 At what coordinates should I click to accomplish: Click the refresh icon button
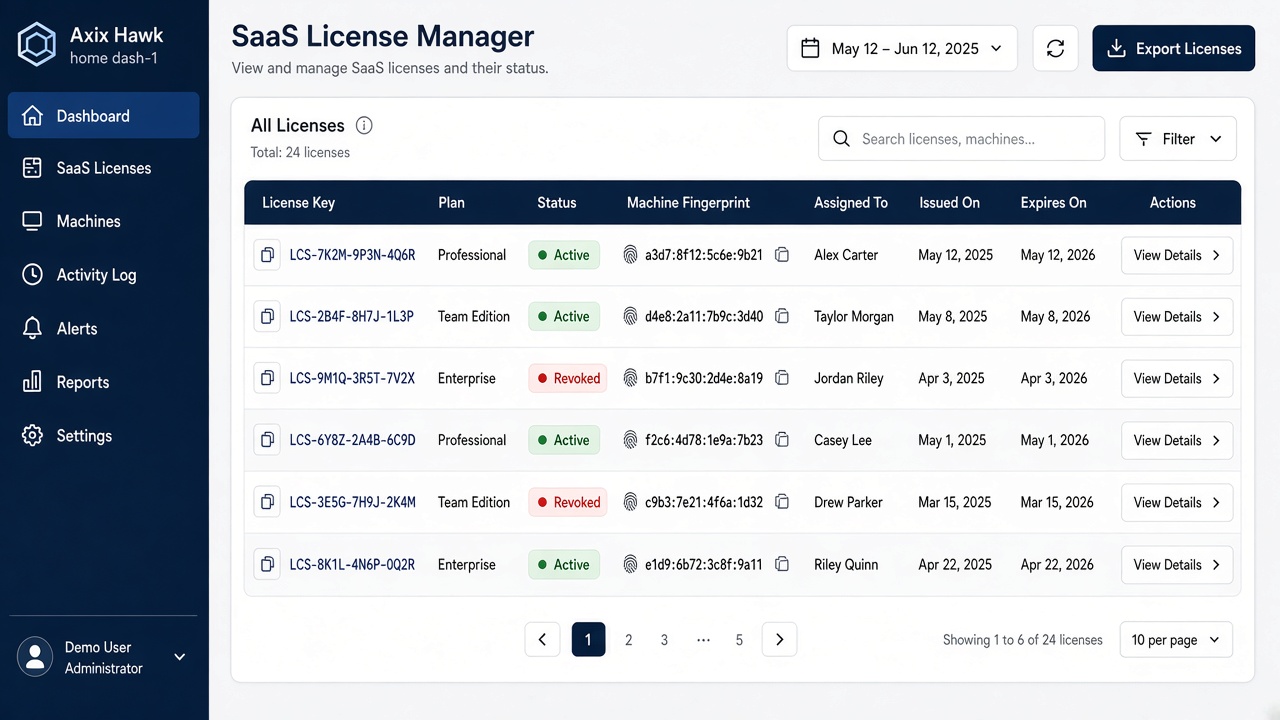1055,48
